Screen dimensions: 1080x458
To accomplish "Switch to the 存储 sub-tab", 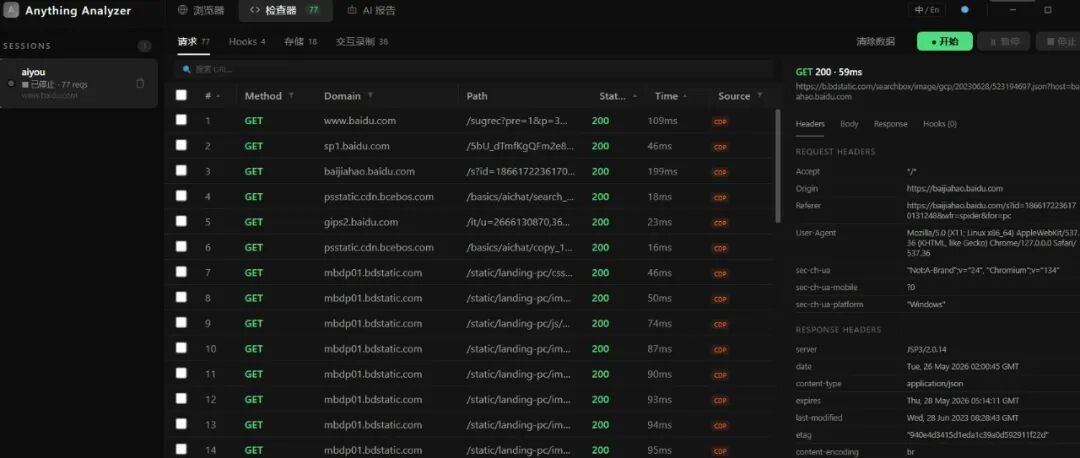I will pos(300,41).
